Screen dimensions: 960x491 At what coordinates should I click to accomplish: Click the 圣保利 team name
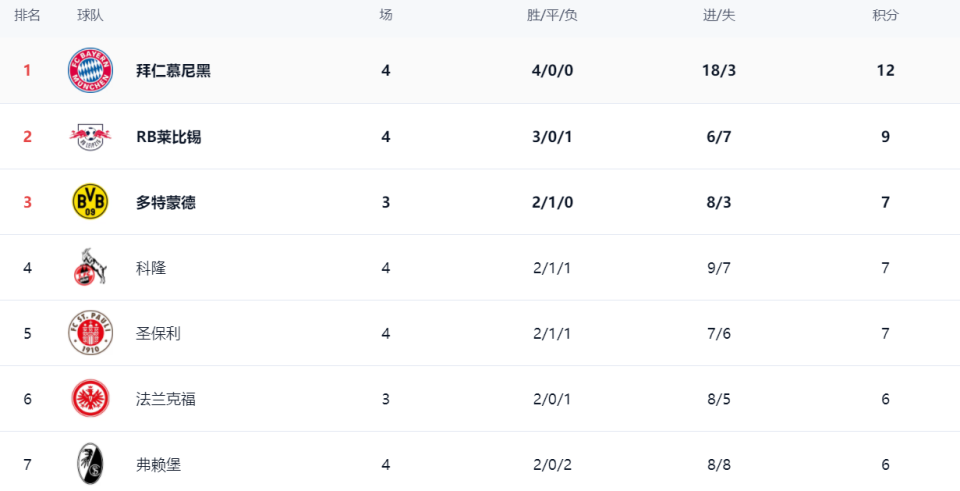pos(158,333)
